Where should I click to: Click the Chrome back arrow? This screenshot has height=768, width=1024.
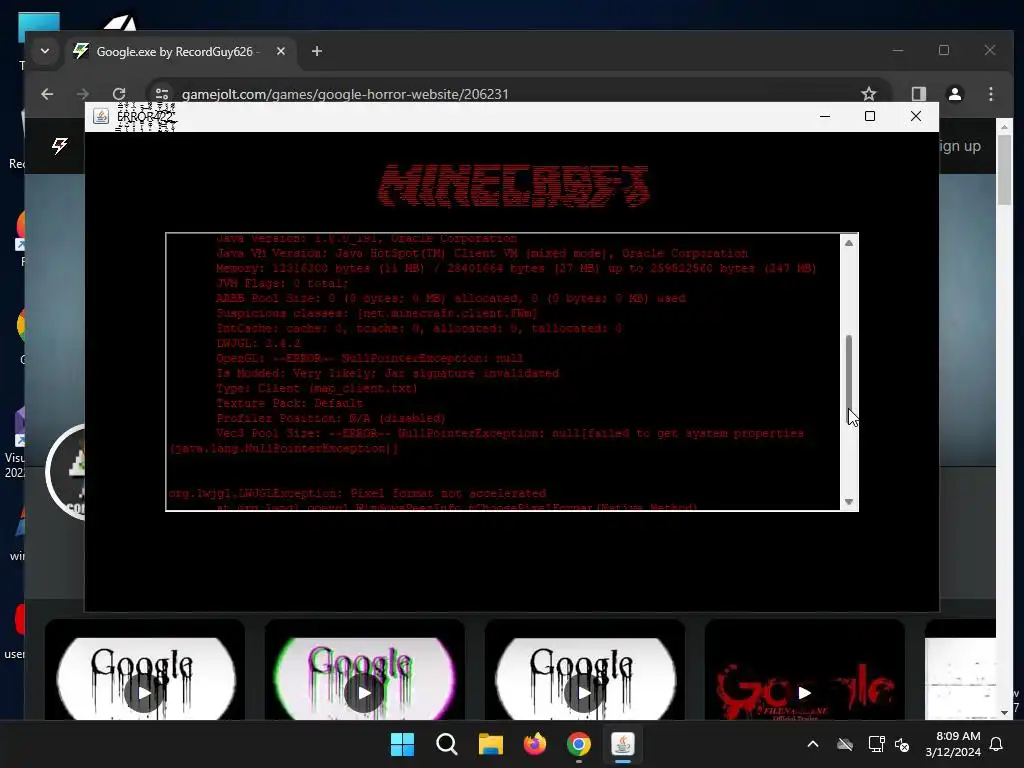(47, 94)
